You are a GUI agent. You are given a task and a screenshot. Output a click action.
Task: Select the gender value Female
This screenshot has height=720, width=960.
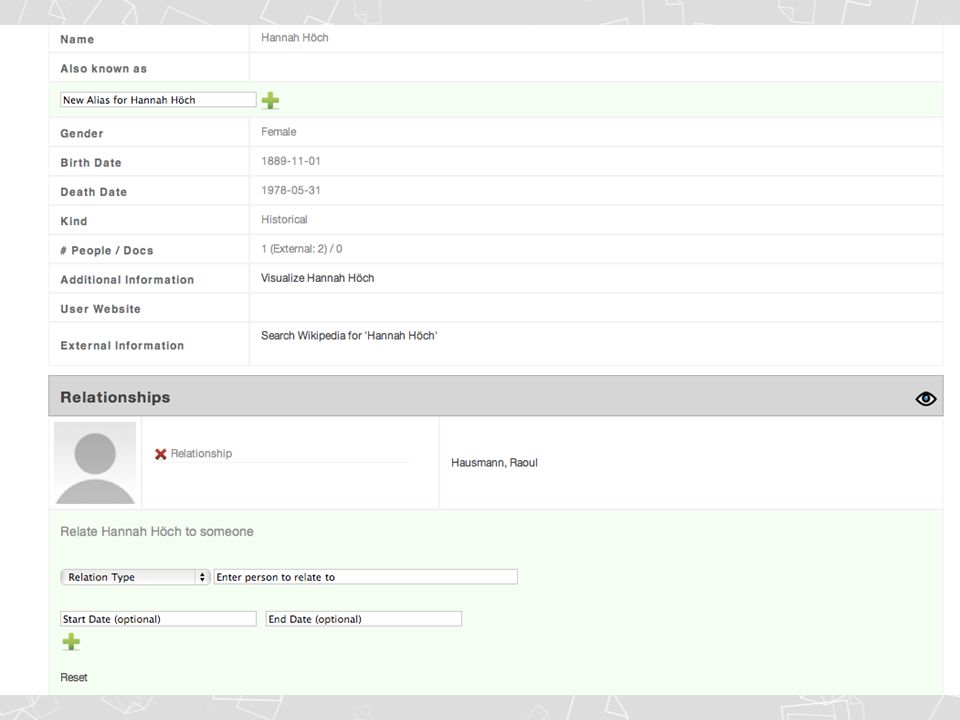[279, 132]
